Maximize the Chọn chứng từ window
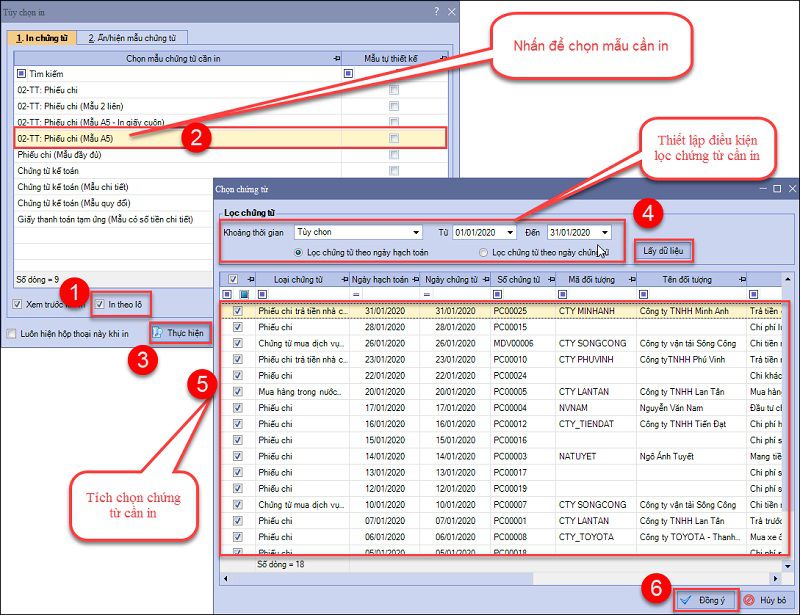The height and width of the screenshot is (615, 800). point(777,189)
